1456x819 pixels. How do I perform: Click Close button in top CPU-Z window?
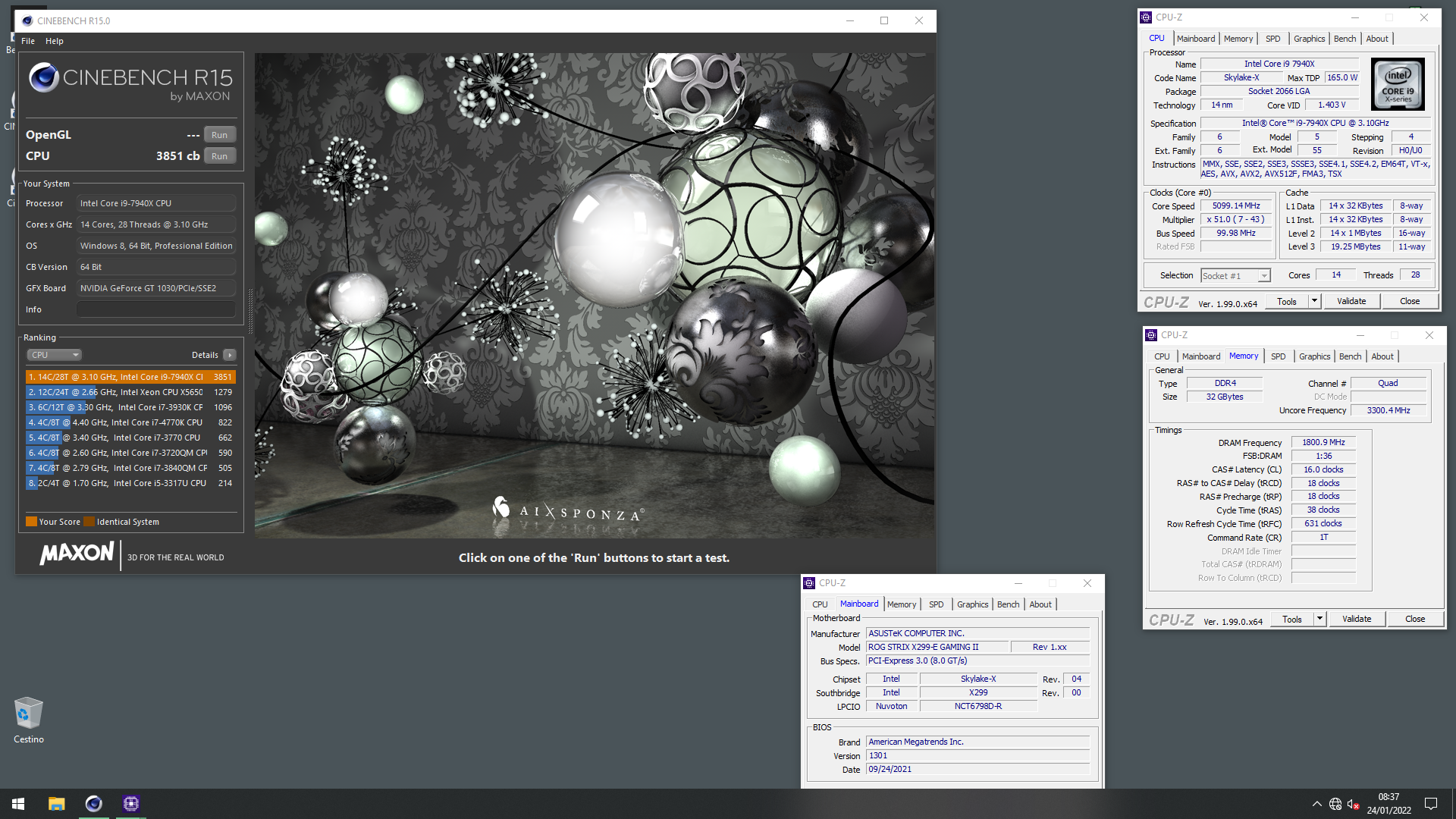(x=1410, y=302)
